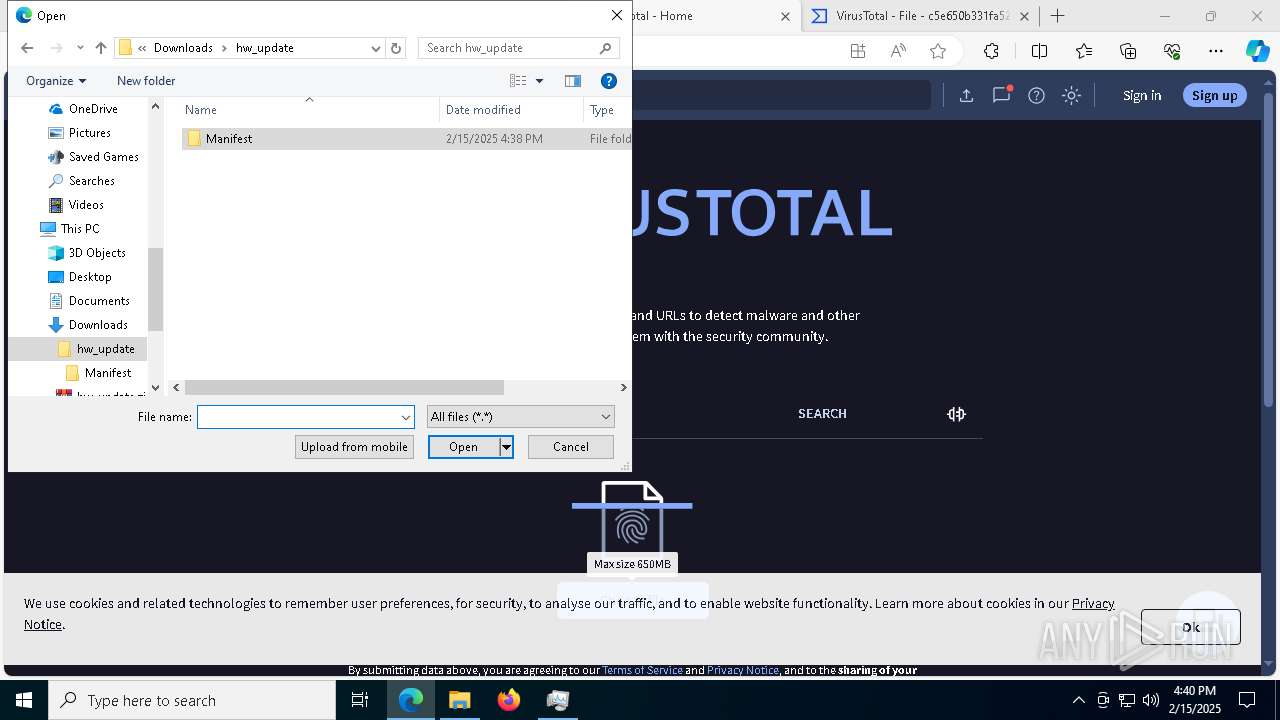Switch to VirusTotal SEARCH tab

(x=822, y=413)
